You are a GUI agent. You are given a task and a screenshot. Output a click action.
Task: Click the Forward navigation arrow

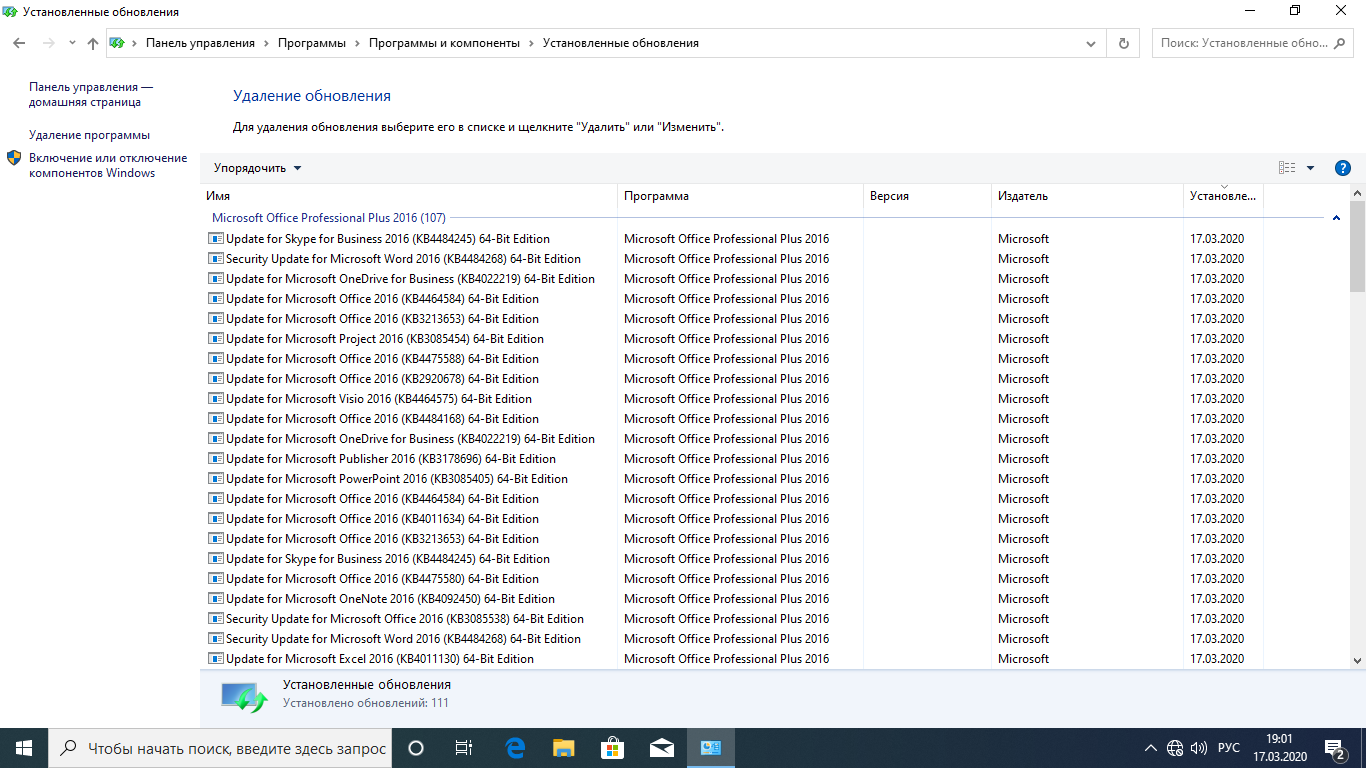[x=48, y=43]
